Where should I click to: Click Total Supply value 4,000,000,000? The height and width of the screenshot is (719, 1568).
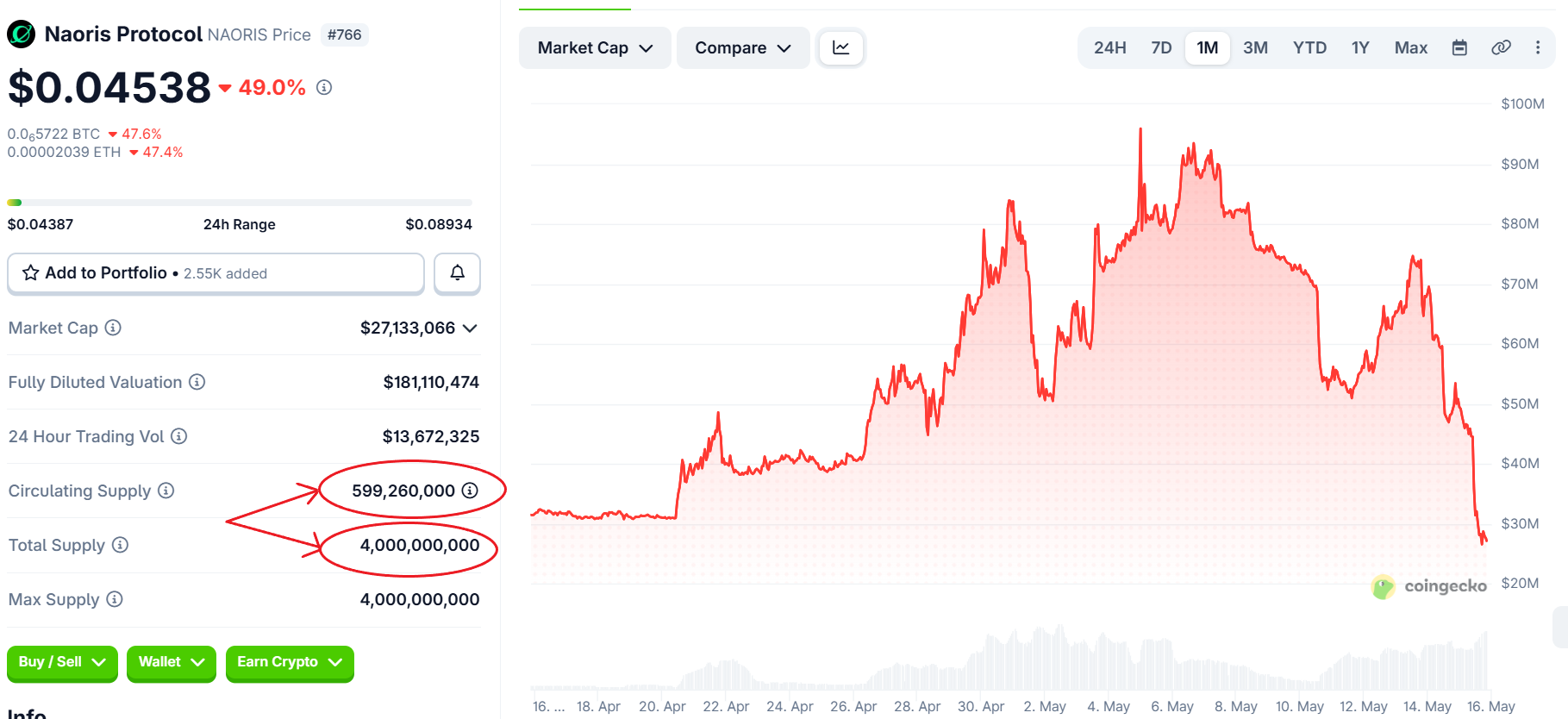click(420, 545)
